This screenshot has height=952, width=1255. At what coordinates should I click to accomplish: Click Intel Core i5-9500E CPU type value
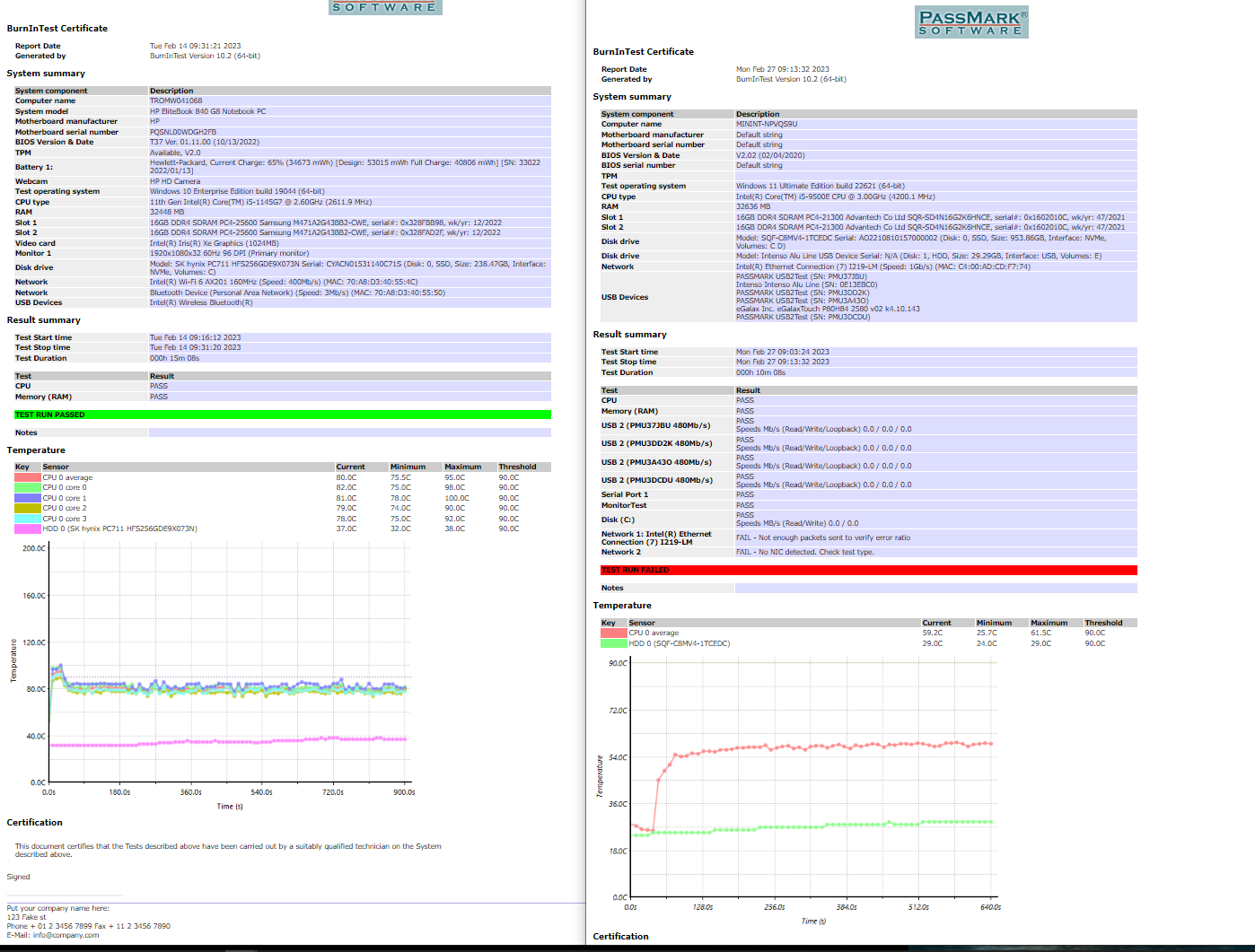pos(836,197)
